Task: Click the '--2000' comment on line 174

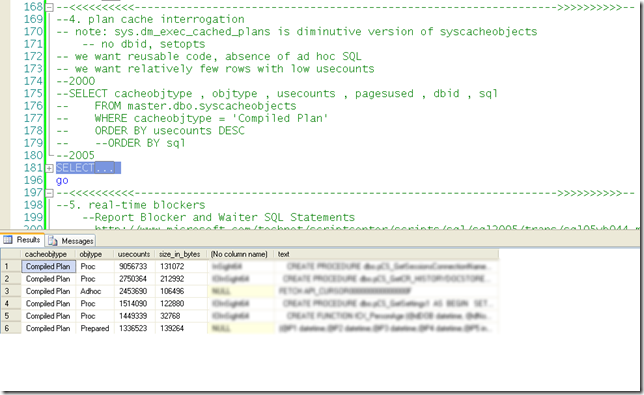Action: click(x=75, y=81)
